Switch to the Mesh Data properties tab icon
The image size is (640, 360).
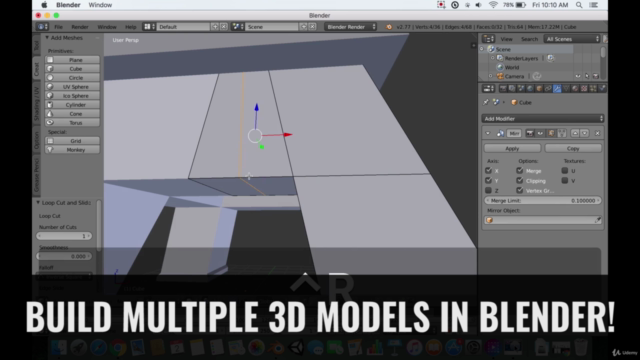click(x=566, y=89)
